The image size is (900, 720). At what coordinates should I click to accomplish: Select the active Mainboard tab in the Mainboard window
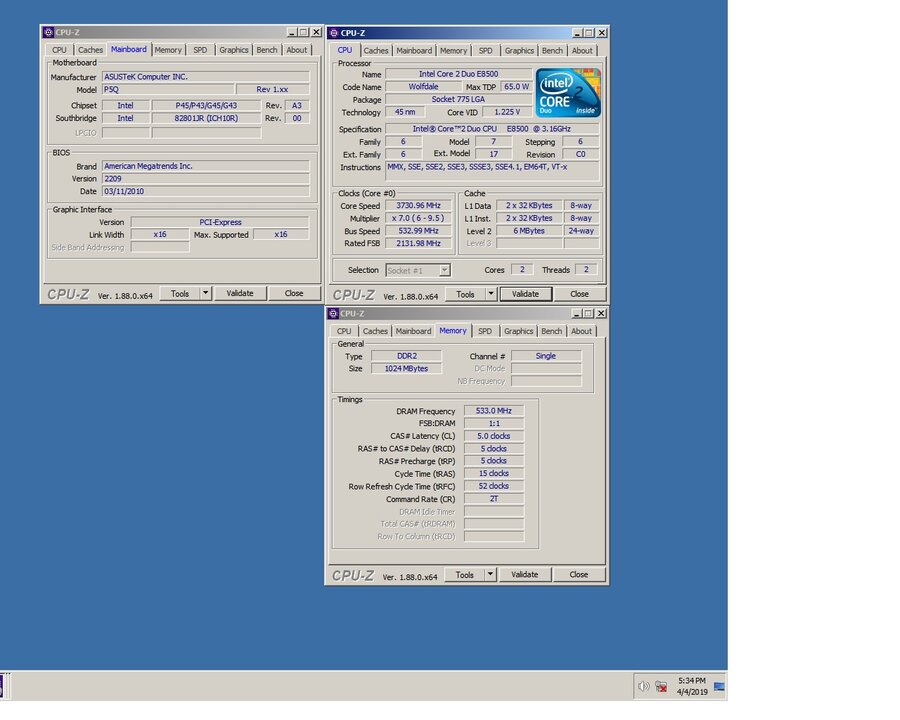(x=129, y=49)
